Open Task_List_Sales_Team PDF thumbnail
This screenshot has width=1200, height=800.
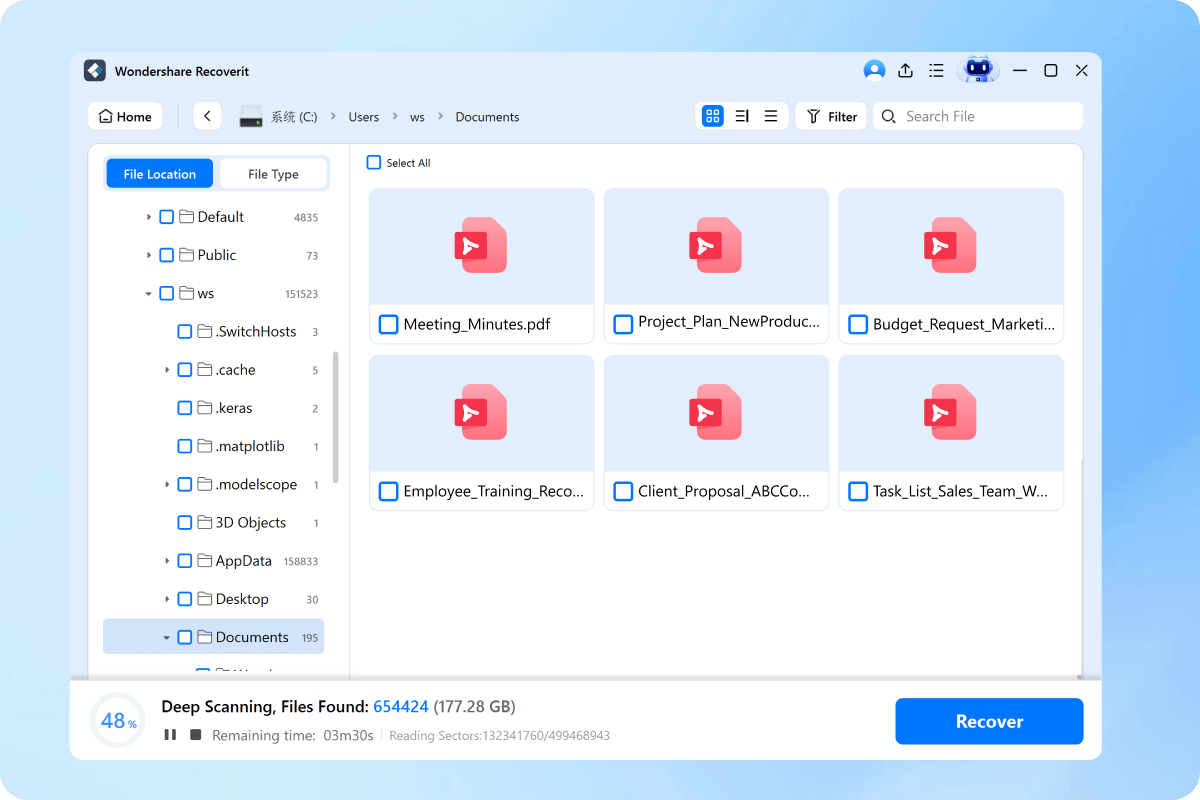(x=950, y=413)
